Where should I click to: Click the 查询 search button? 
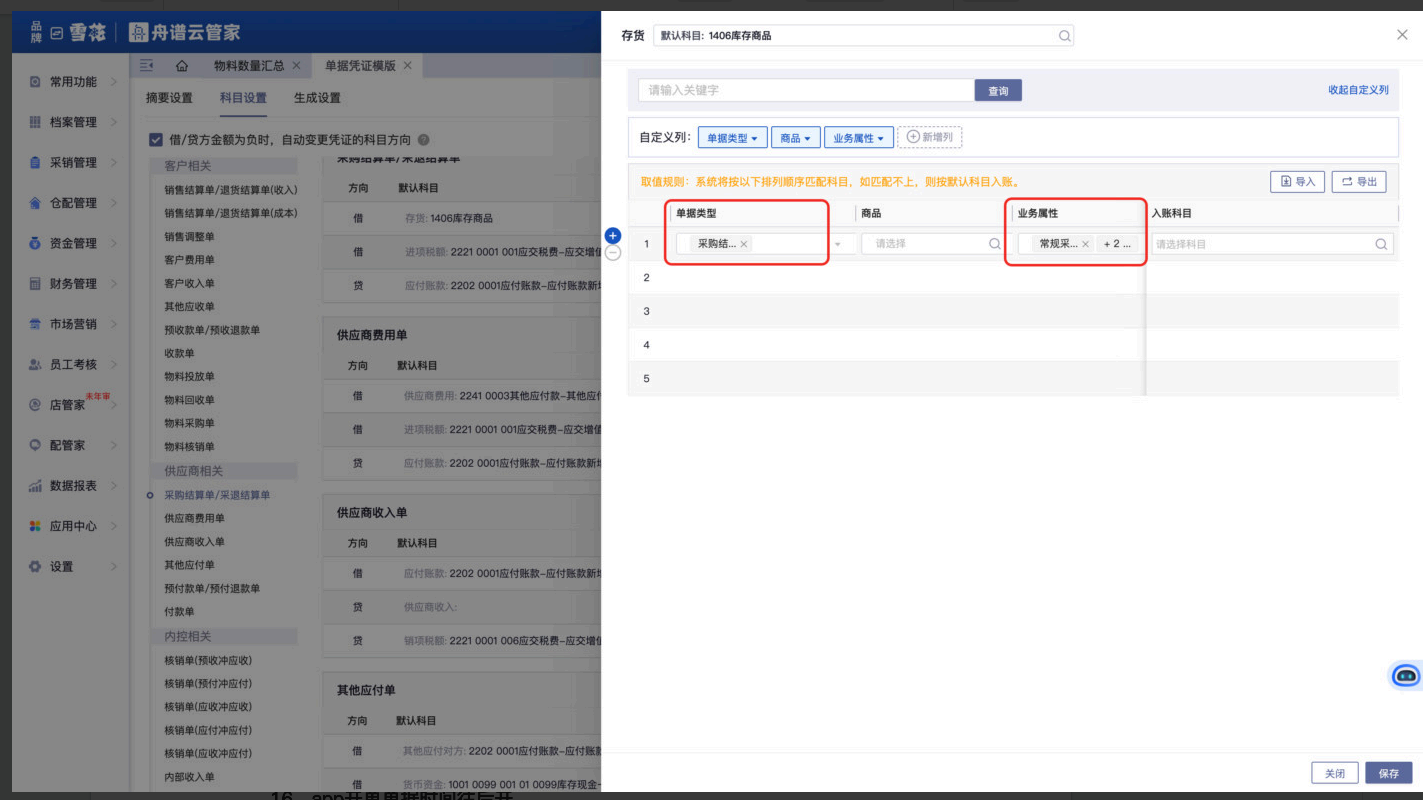point(998,91)
